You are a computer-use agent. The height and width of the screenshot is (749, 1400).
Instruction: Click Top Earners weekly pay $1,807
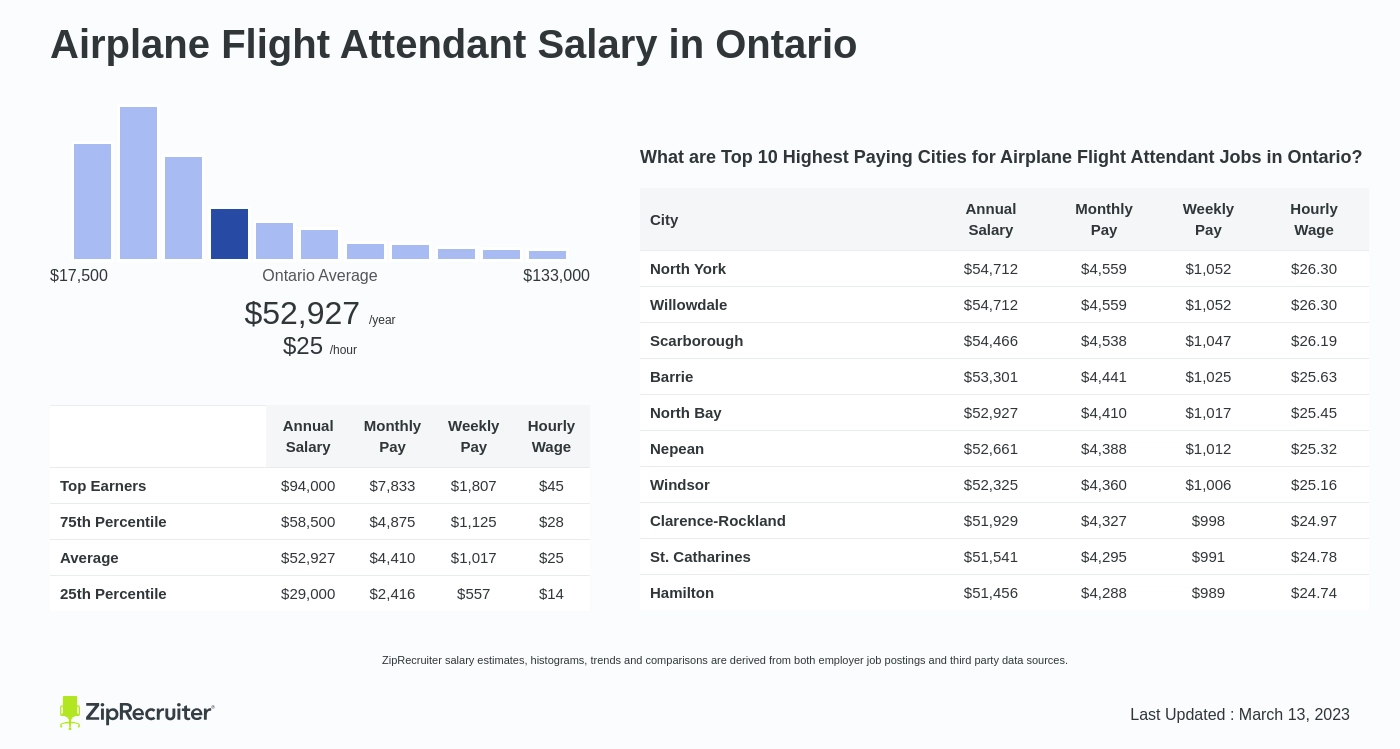point(473,485)
